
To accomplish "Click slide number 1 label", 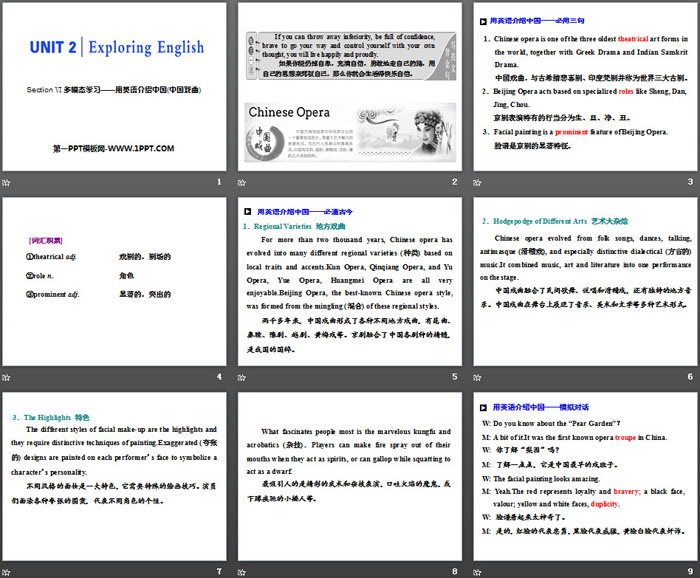I will tap(219, 182).
